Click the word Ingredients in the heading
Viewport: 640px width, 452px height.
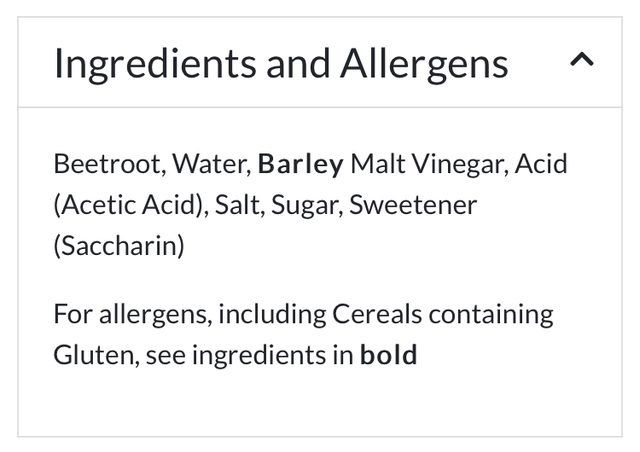pos(155,64)
